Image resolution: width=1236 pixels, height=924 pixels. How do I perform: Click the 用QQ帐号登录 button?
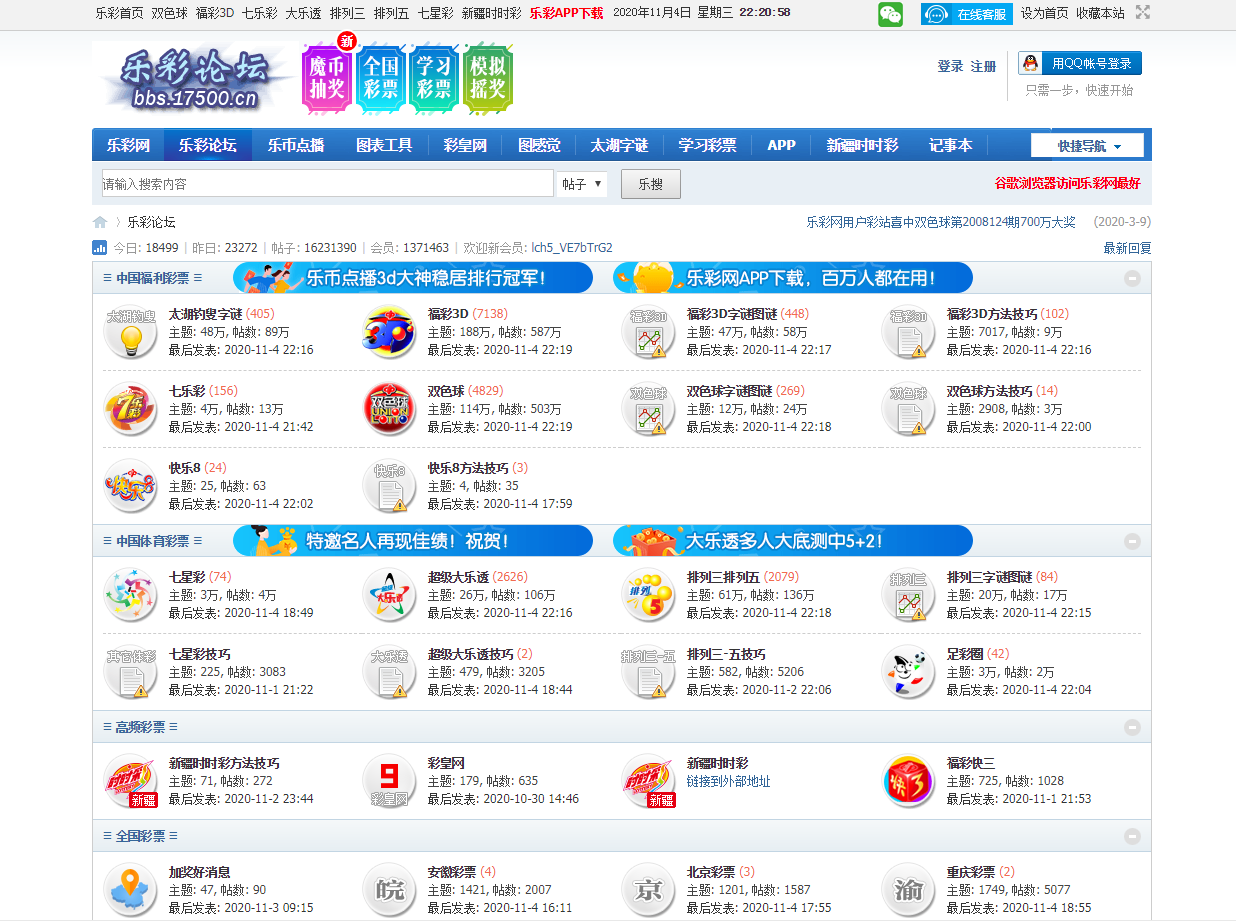click(x=1080, y=63)
